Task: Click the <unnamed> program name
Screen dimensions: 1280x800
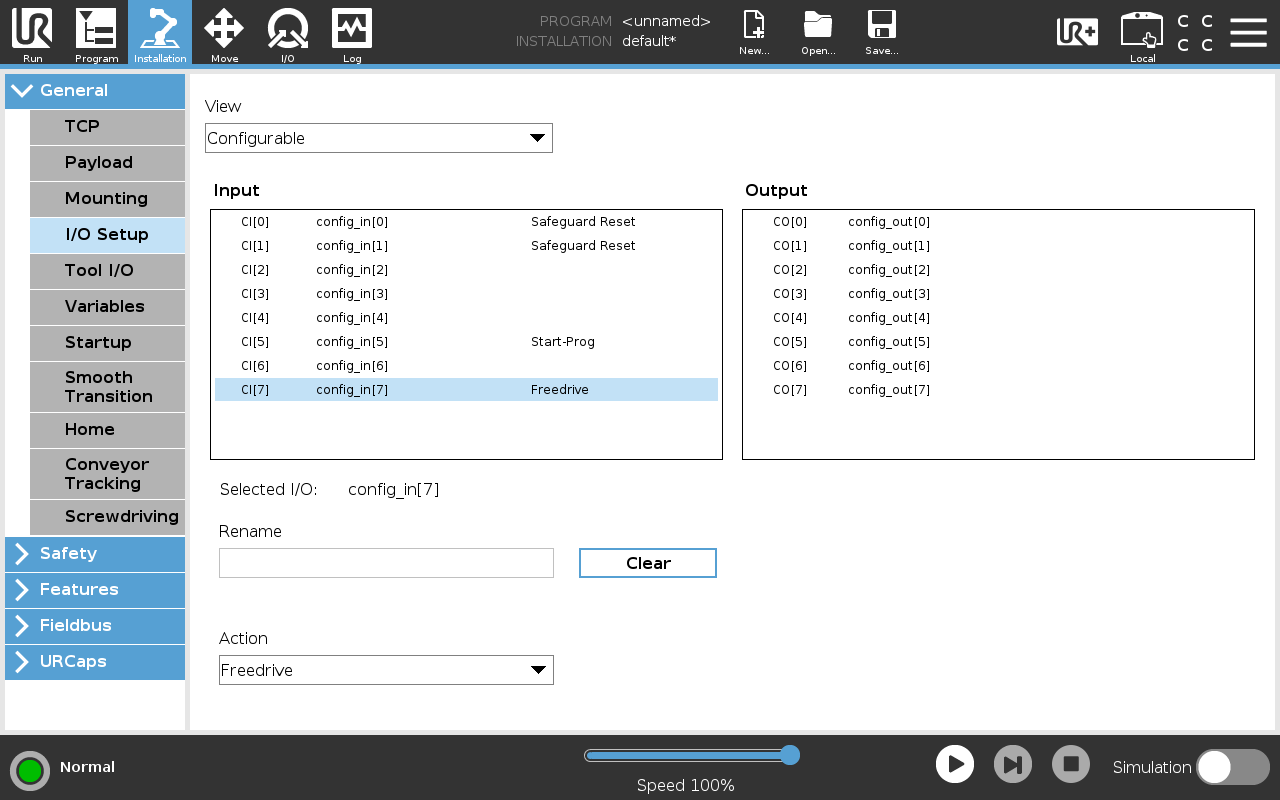Action: tap(666, 21)
